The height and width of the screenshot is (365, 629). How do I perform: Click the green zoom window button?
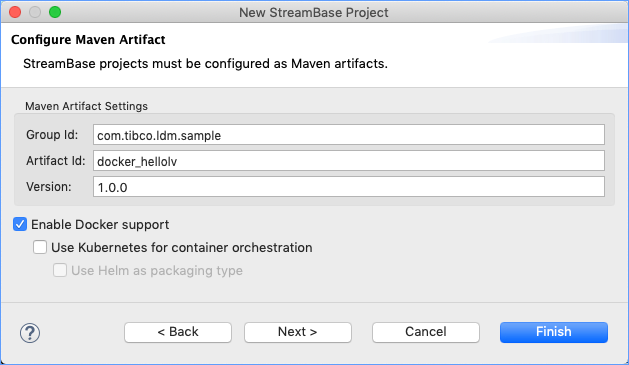click(55, 12)
